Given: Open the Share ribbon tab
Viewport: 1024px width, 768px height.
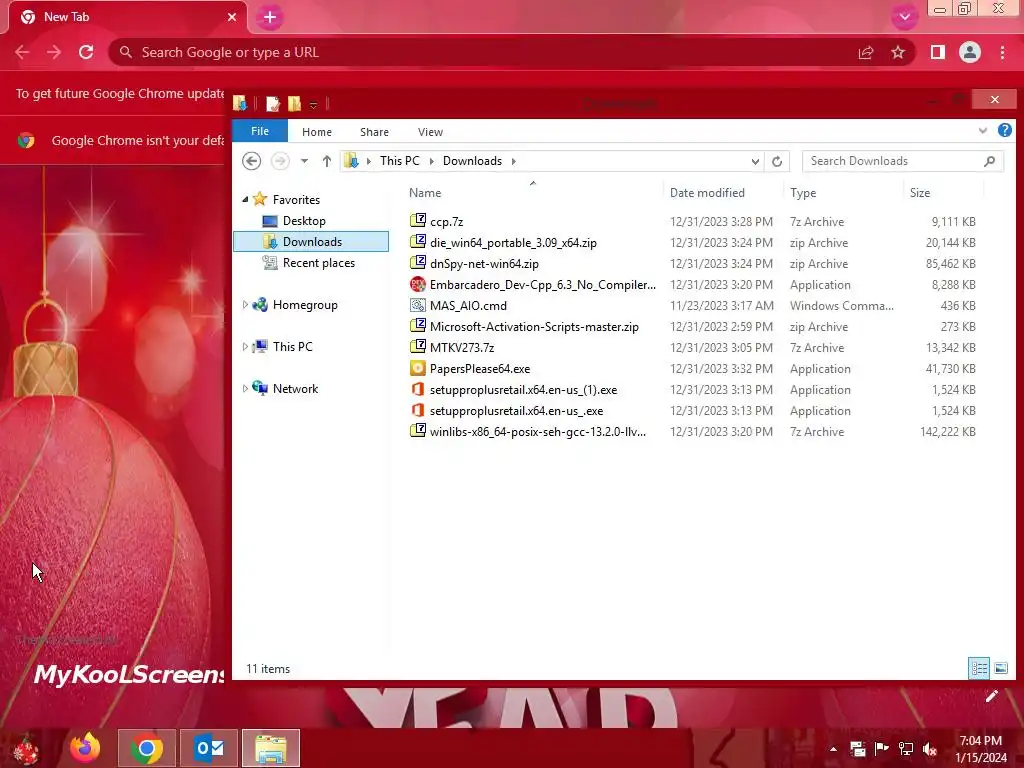Looking at the screenshot, I should pos(374,132).
